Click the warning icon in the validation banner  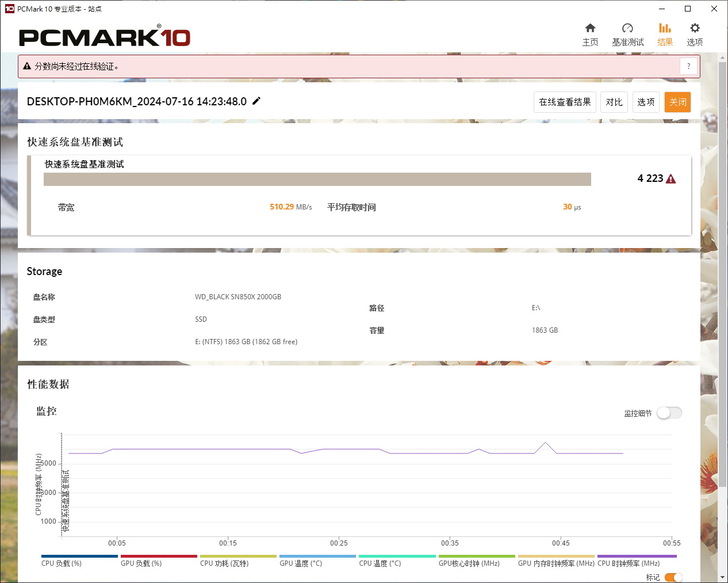[x=26, y=66]
